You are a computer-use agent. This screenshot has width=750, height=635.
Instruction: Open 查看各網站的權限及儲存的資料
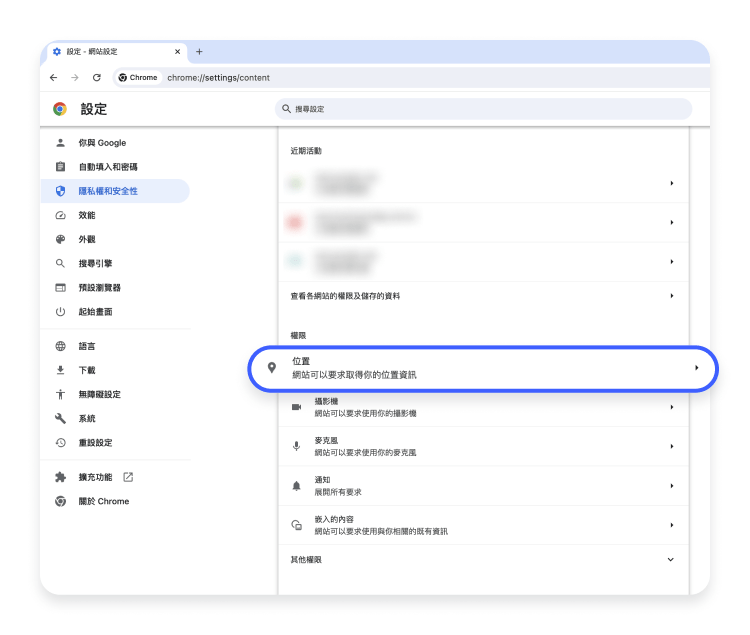484,296
